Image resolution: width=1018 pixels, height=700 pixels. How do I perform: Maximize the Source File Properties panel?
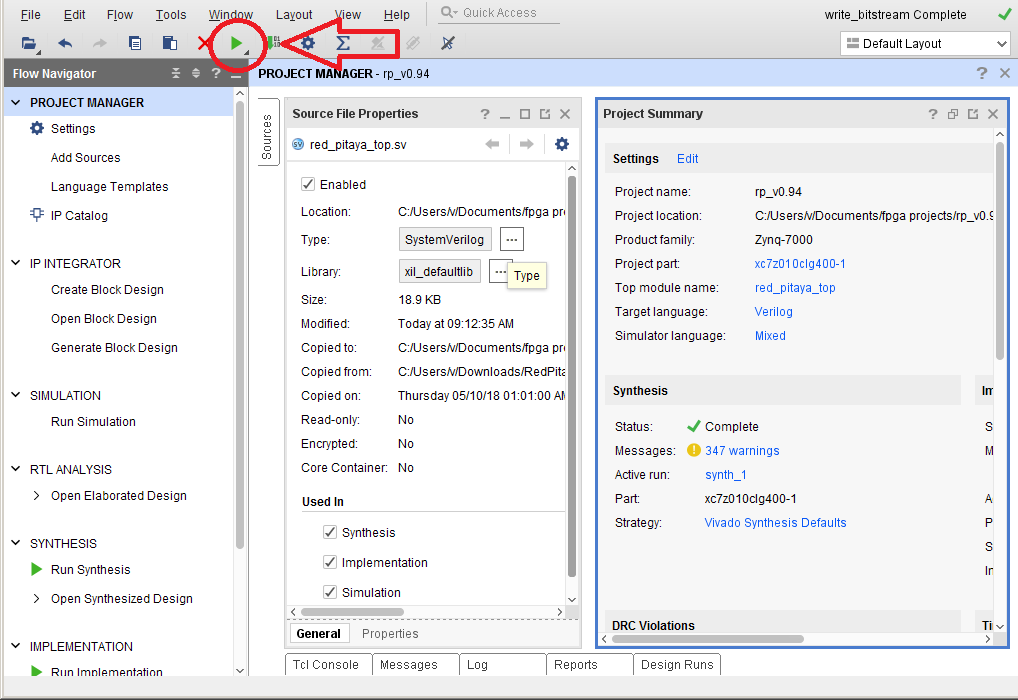click(x=525, y=114)
